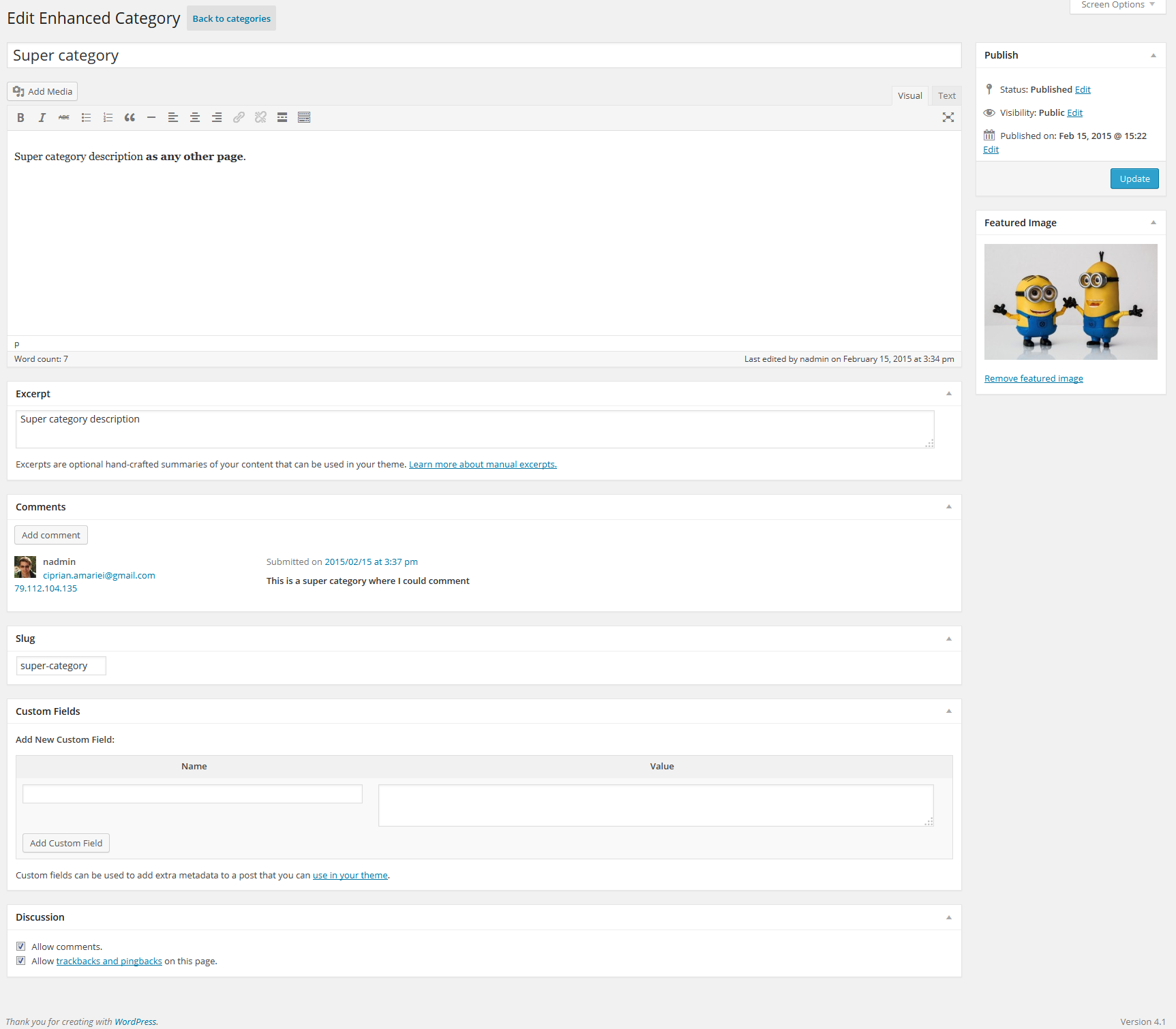Click the blockquote toolbar icon
This screenshot has width=1176, height=1029.
(x=130, y=118)
